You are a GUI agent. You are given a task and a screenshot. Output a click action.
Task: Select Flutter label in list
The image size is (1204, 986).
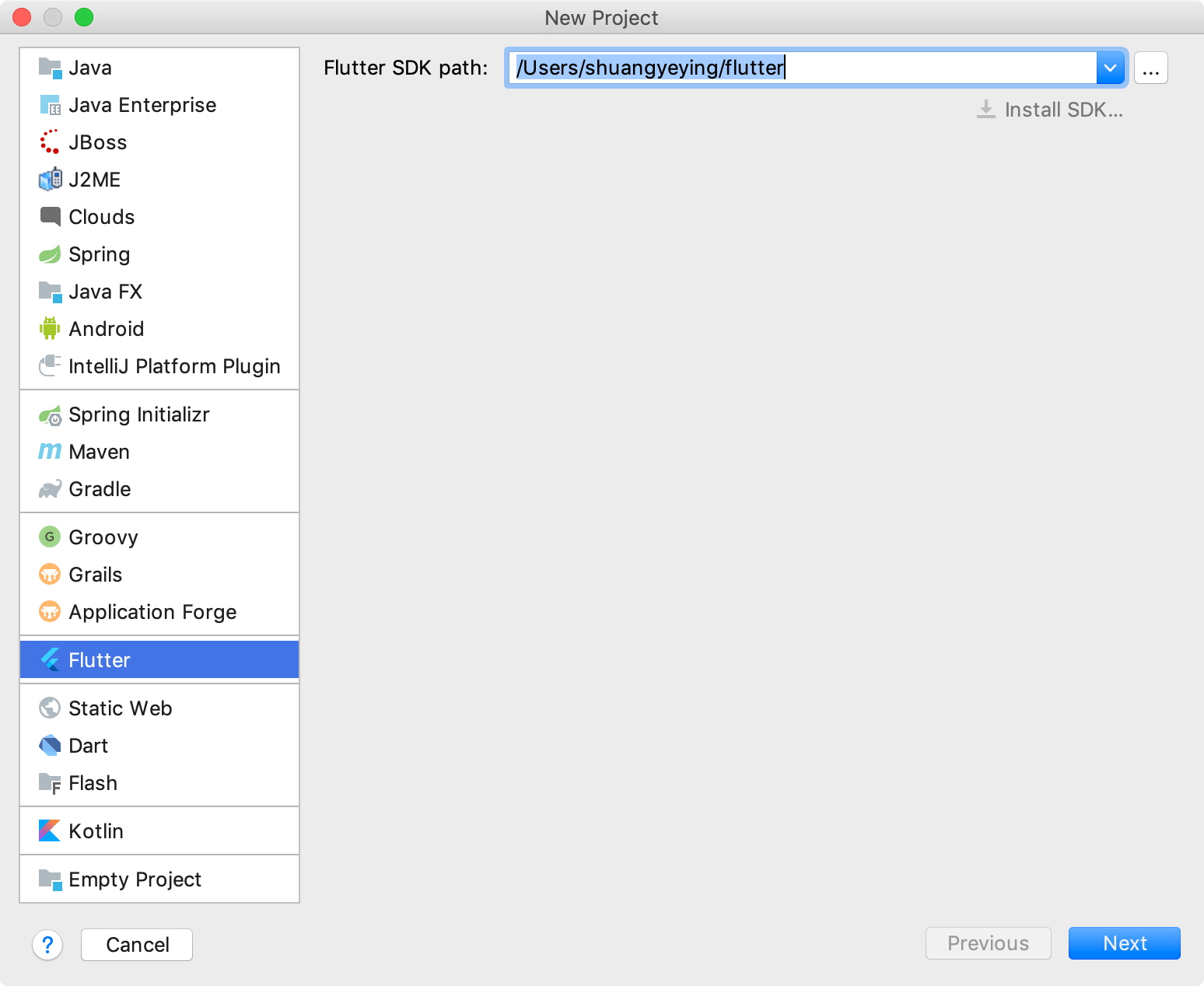[x=99, y=661]
